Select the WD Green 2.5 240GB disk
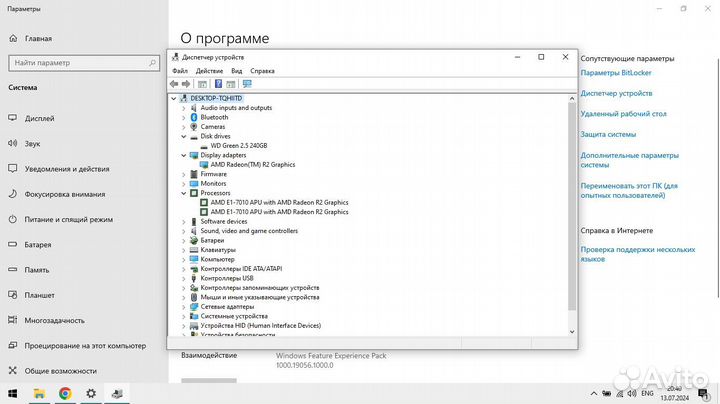 pyautogui.click(x=239, y=146)
